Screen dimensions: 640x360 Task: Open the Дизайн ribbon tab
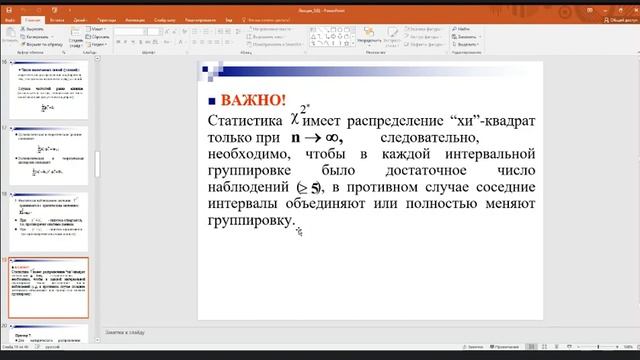pos(80,20)
